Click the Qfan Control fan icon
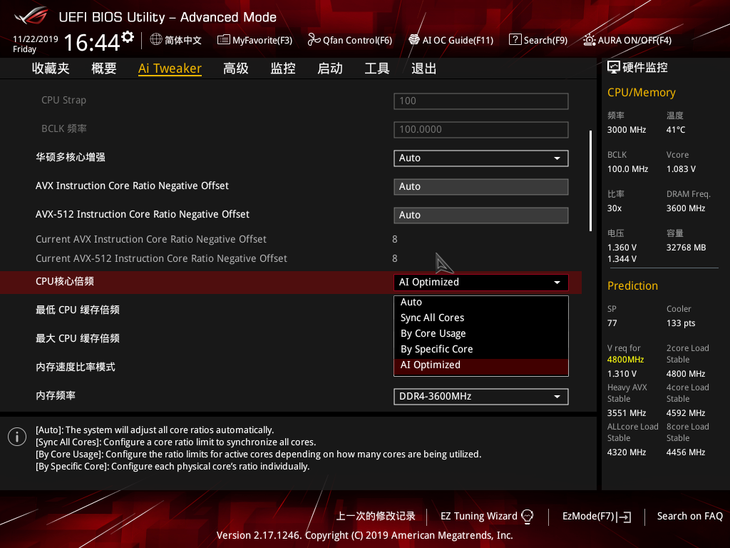730x548 pixels. [314, 40]
